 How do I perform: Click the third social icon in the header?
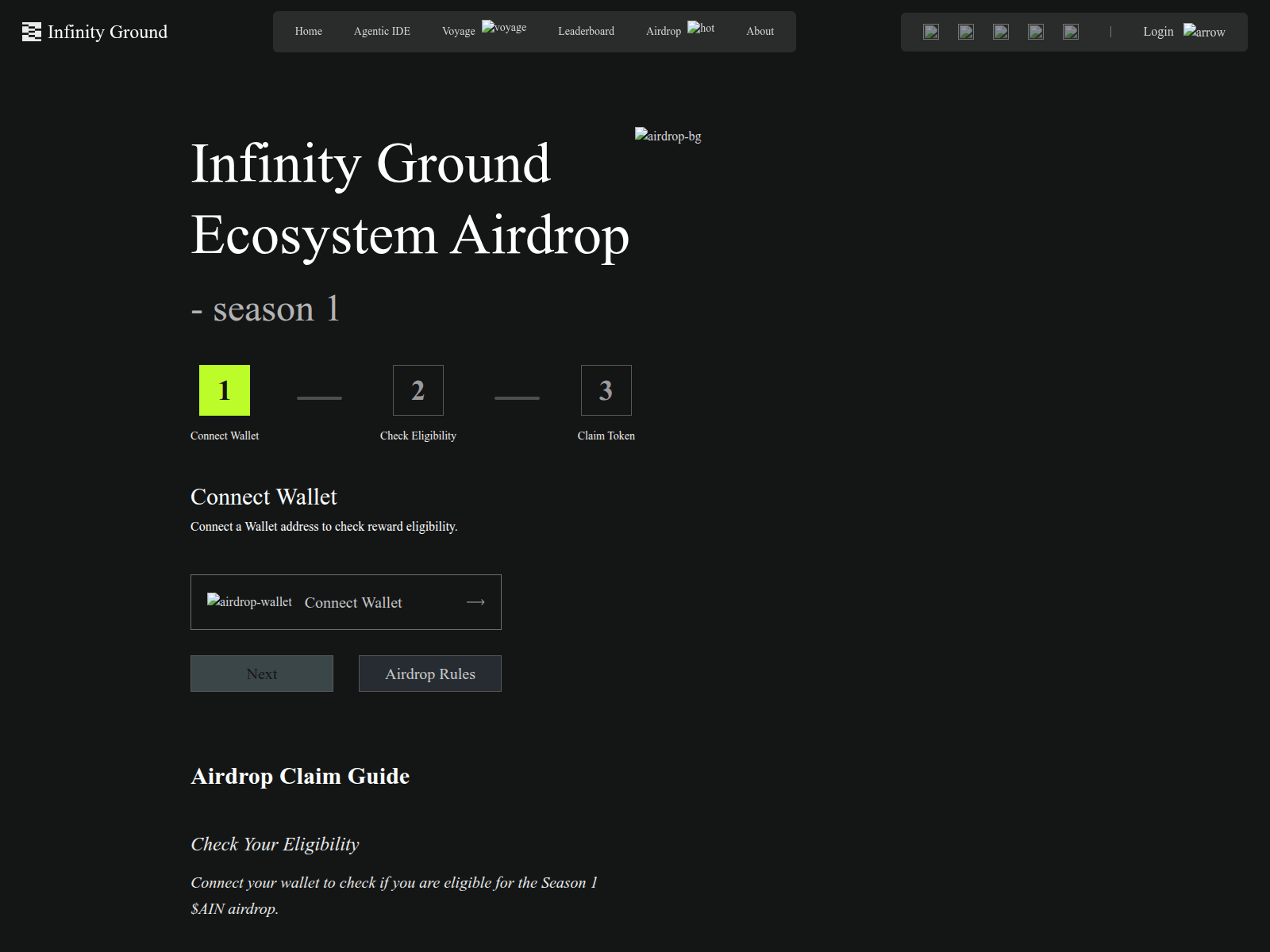click(1000, 32)
